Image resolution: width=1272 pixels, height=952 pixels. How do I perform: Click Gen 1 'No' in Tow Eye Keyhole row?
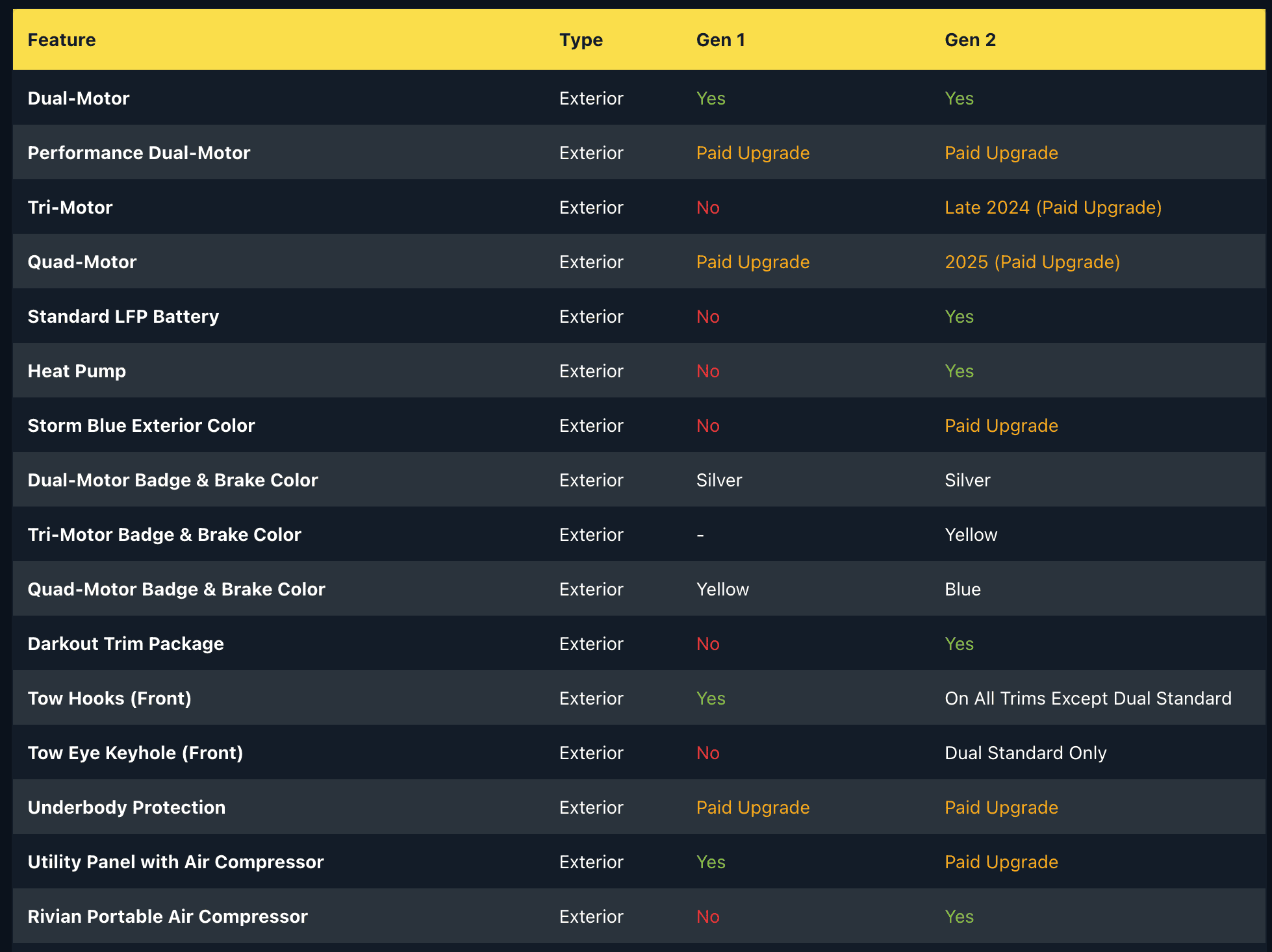[x=708, y=753]
